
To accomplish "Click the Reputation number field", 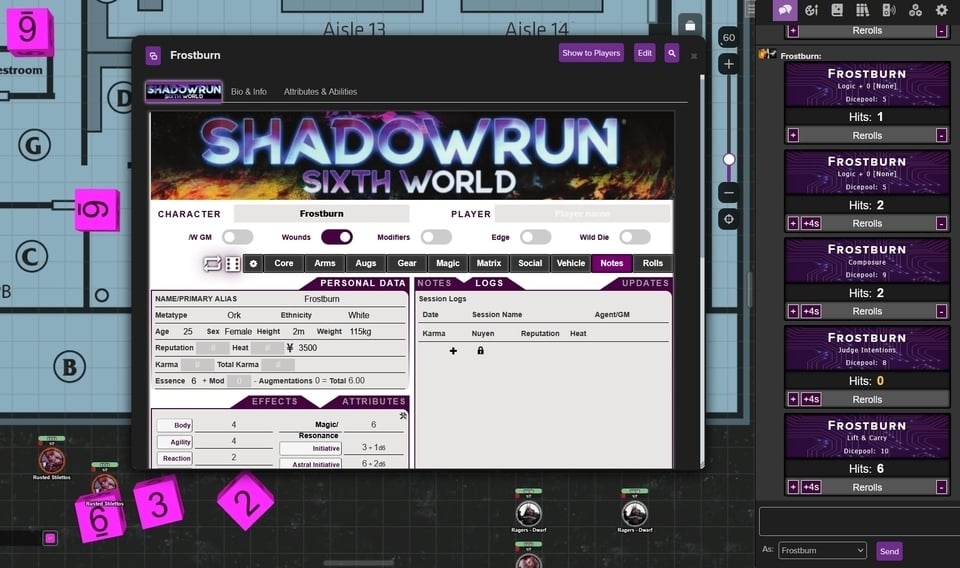I will point(212,348).
